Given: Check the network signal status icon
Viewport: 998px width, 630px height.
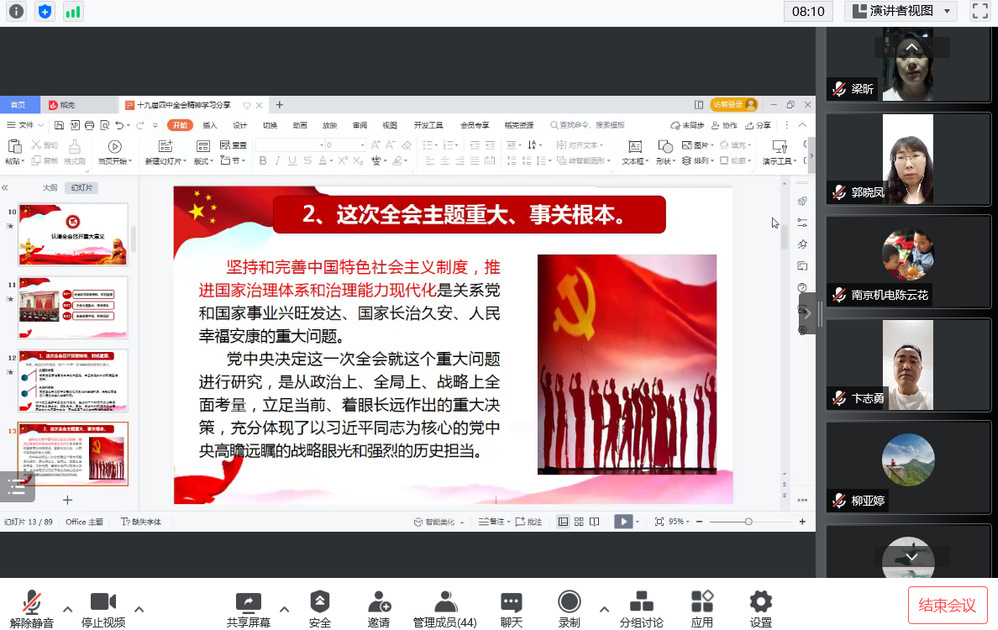Looking at the screenshot, I should [72, 11].
